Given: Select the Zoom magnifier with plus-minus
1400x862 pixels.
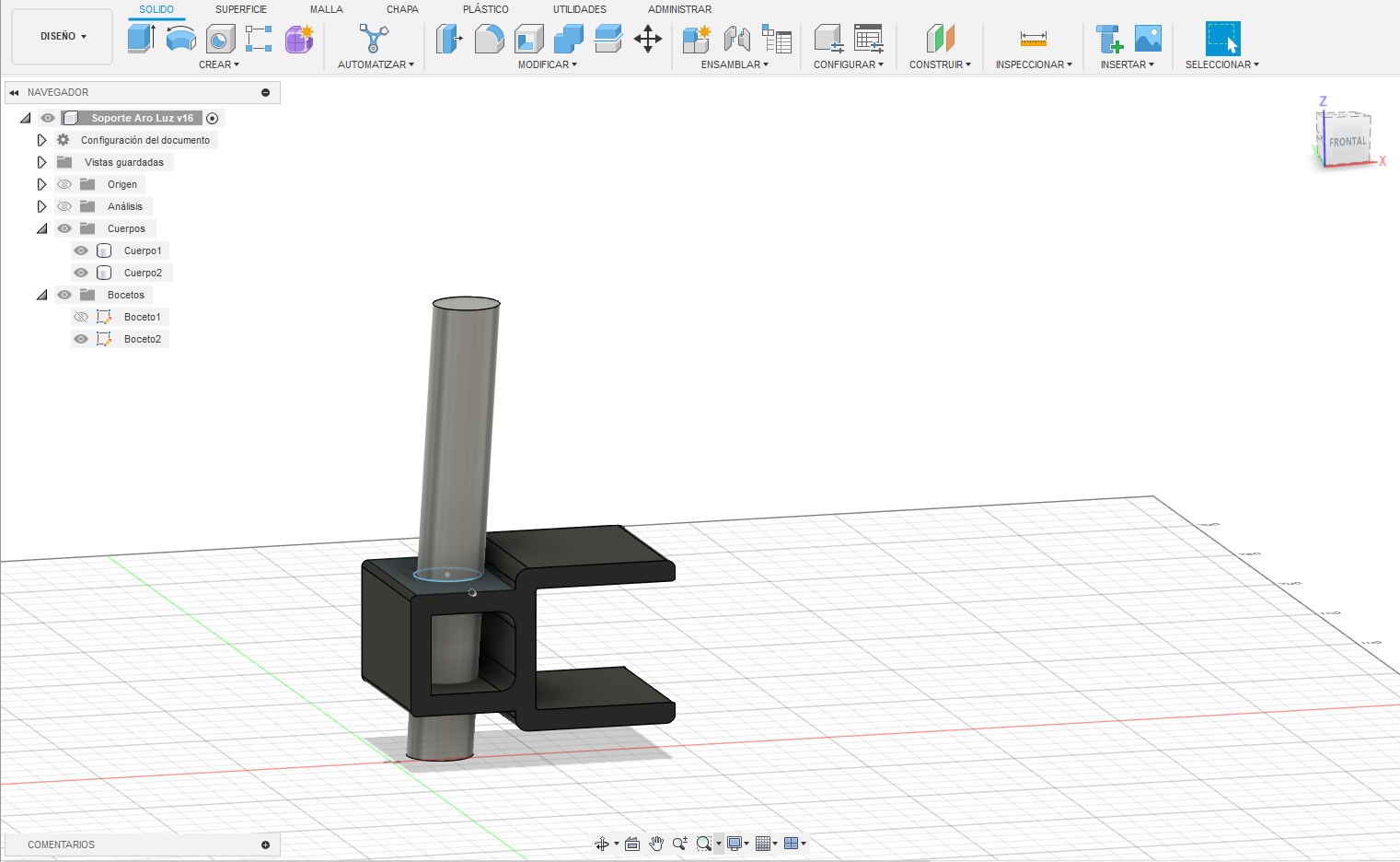Looking at the screenshot, I should click(x=680, y=844).
